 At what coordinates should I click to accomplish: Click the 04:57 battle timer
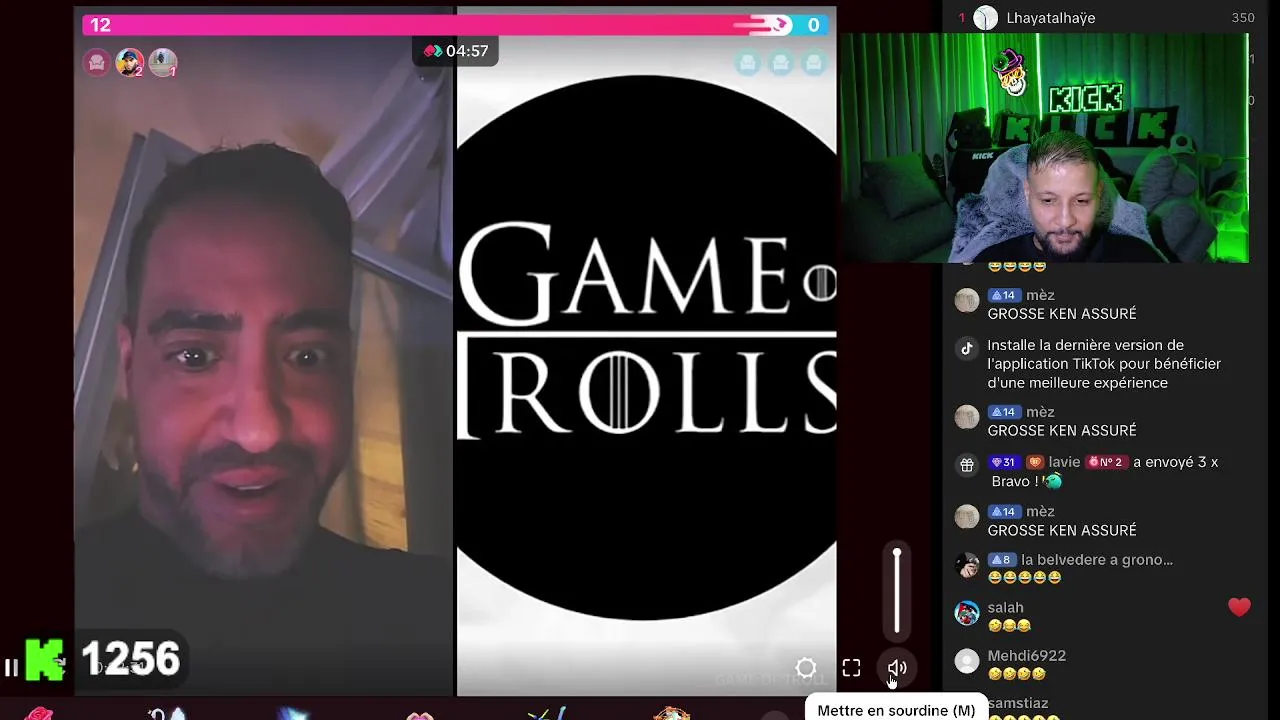click(457, 51)
